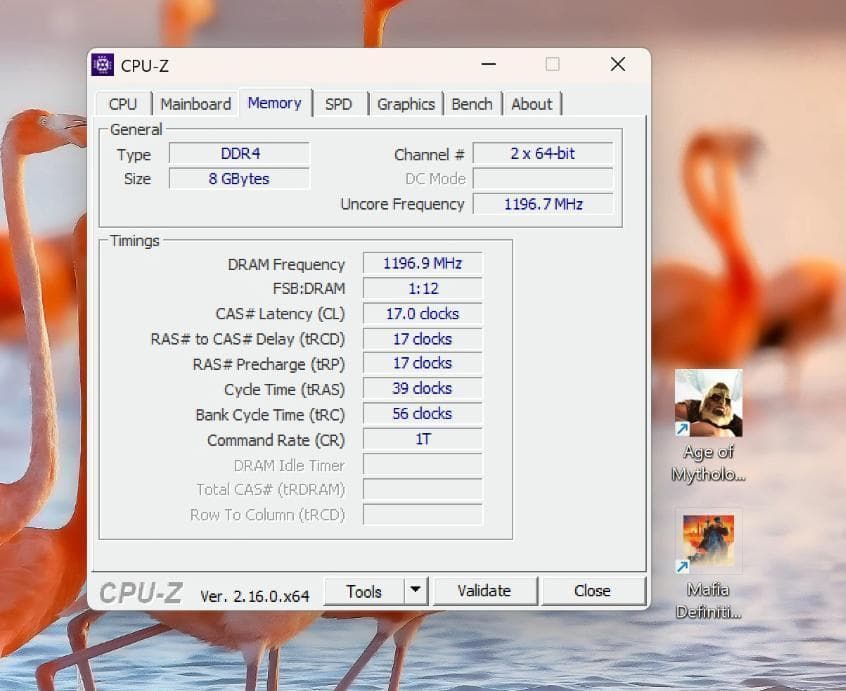View the About tab
846x691 pixels.
532,103
